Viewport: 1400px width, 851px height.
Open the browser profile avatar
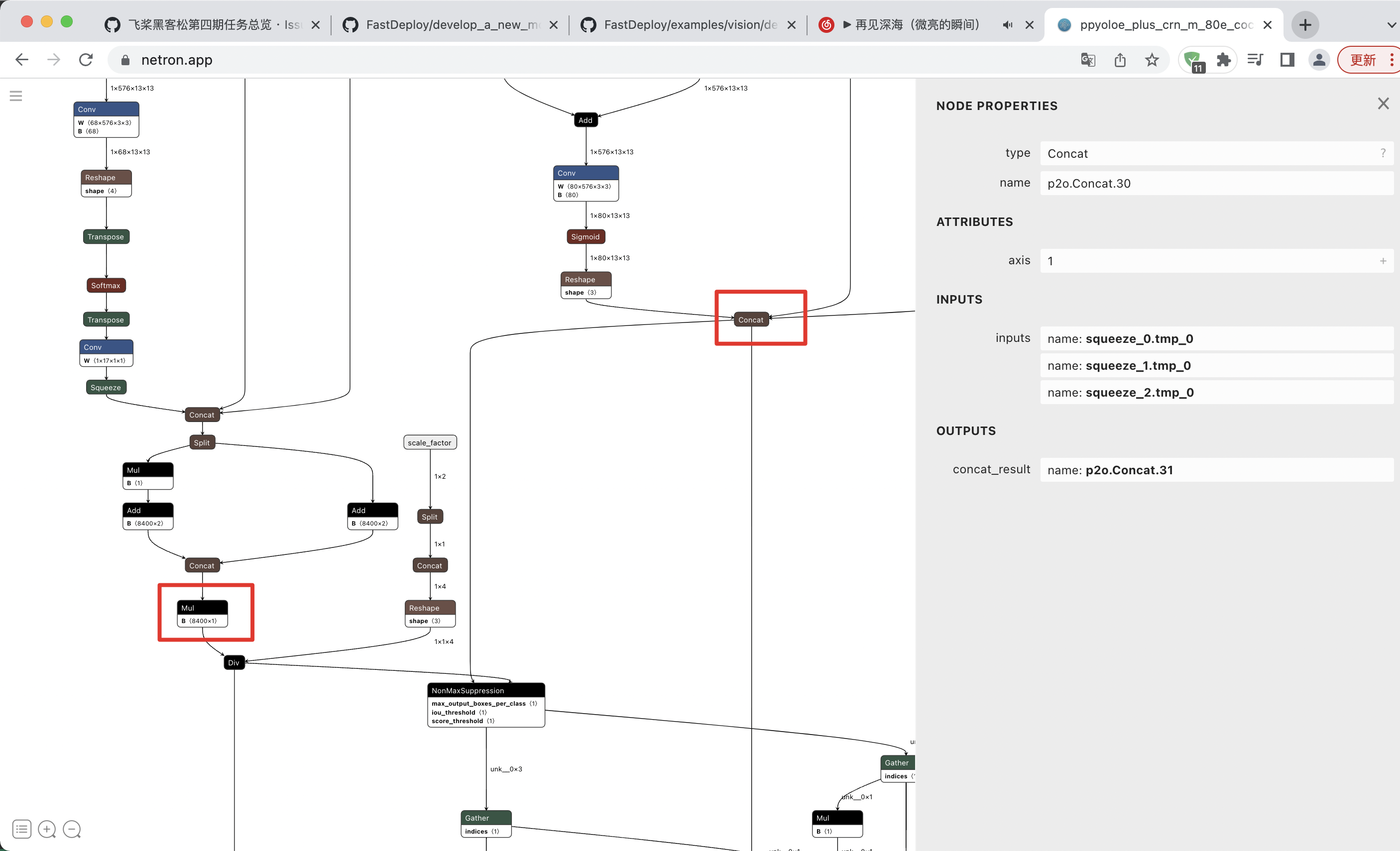point(1319,60)
